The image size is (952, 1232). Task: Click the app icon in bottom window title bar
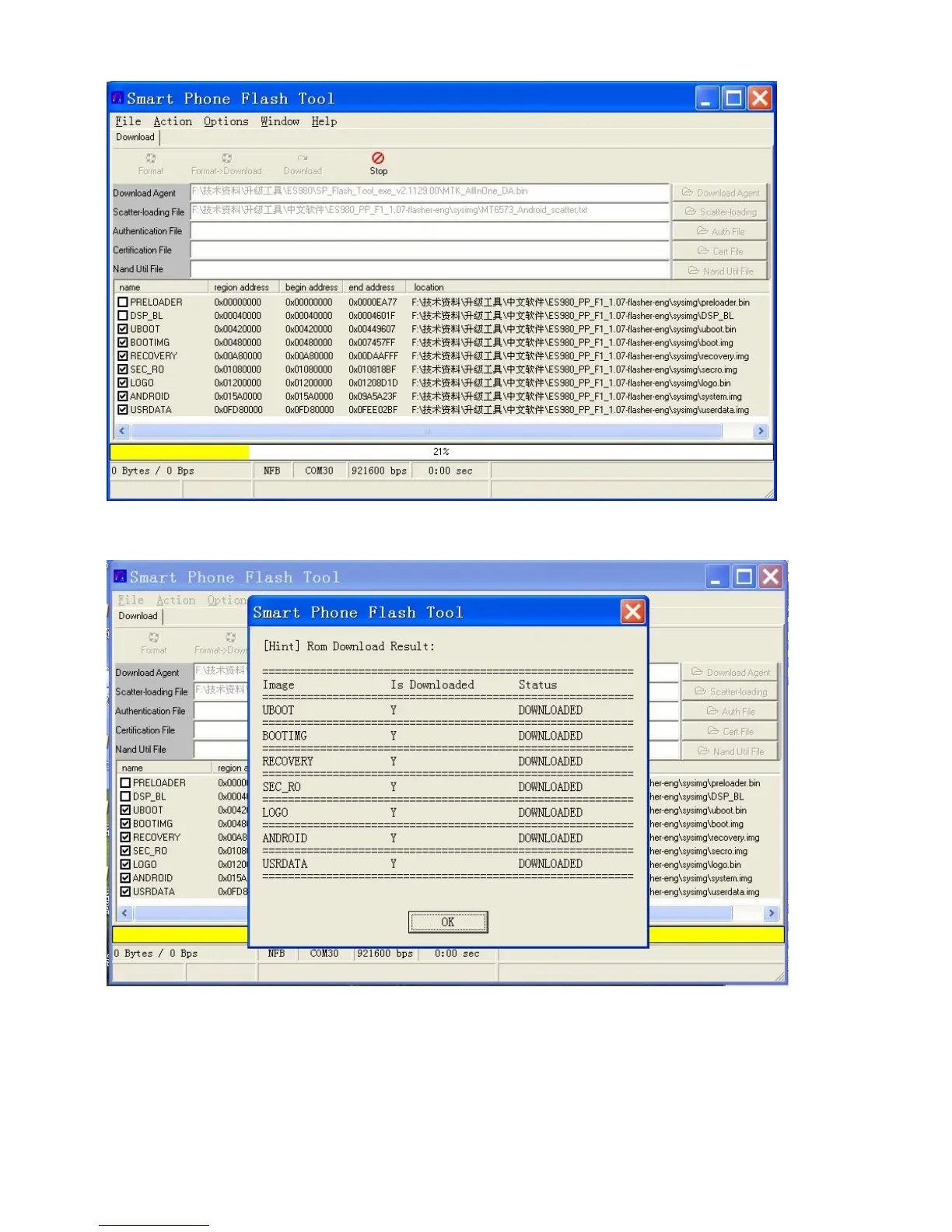coord(120,576)
